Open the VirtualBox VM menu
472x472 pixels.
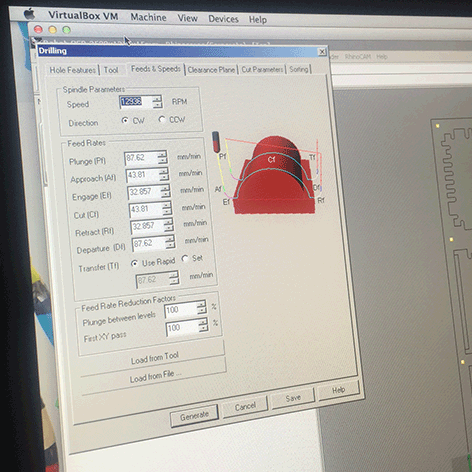(83, 16)
